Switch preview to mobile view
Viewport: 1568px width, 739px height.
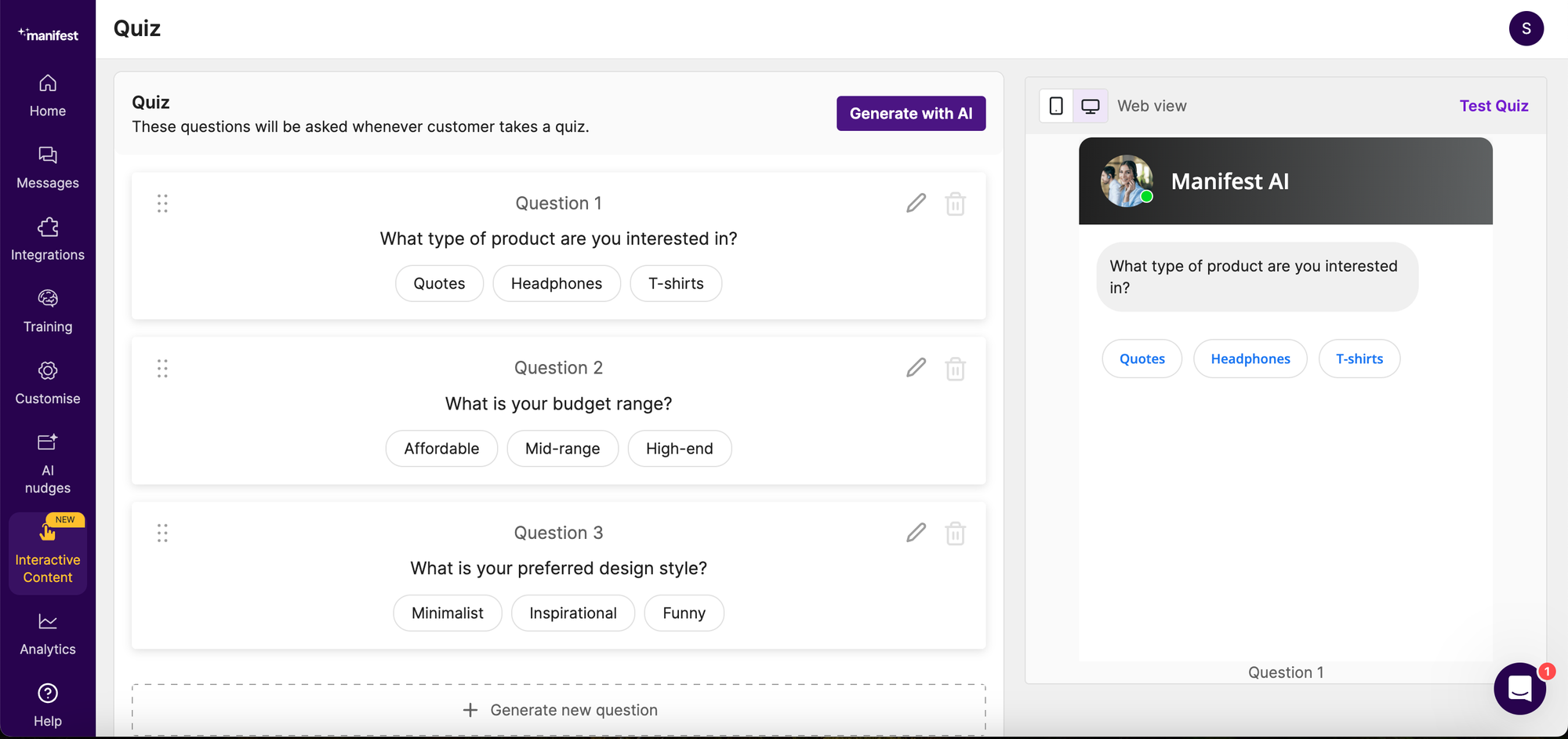click(1055, 105)
